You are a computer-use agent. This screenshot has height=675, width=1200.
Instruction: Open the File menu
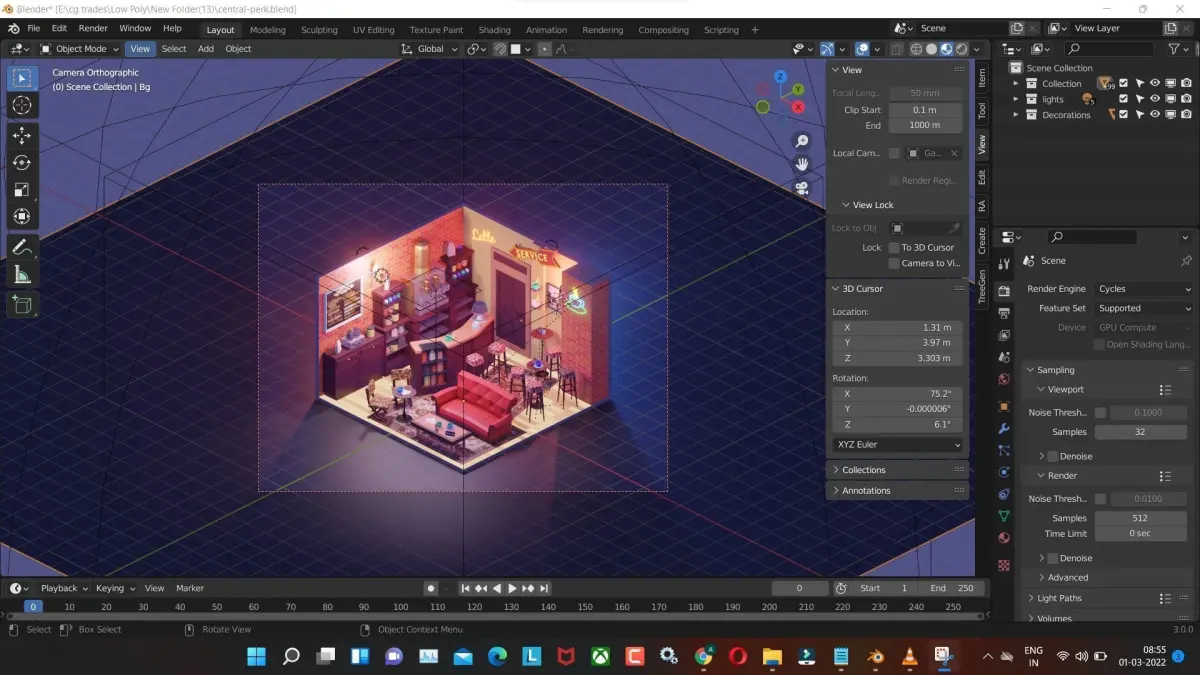click(x=34, y=28)
